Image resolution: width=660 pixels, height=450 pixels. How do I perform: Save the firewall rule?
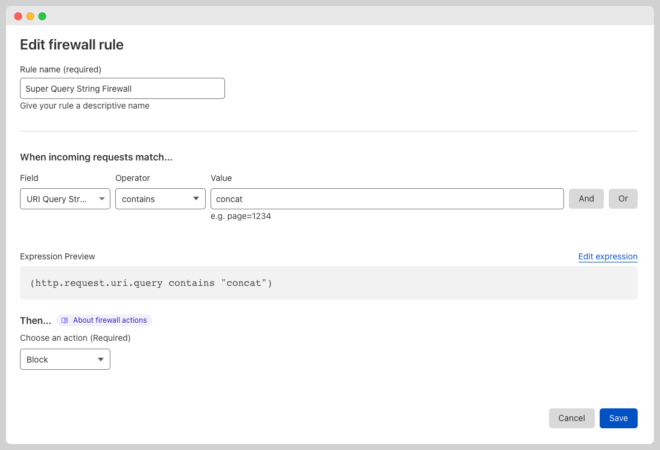(x=618, y=418)
